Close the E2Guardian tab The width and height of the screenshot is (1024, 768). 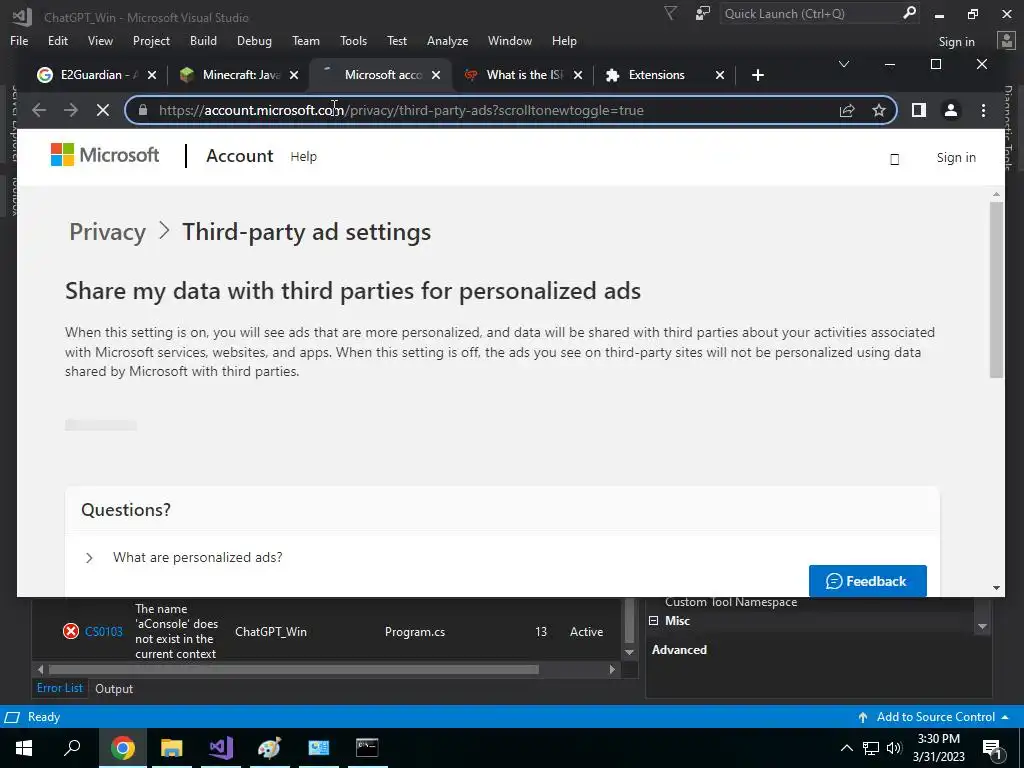coord(152,75)
